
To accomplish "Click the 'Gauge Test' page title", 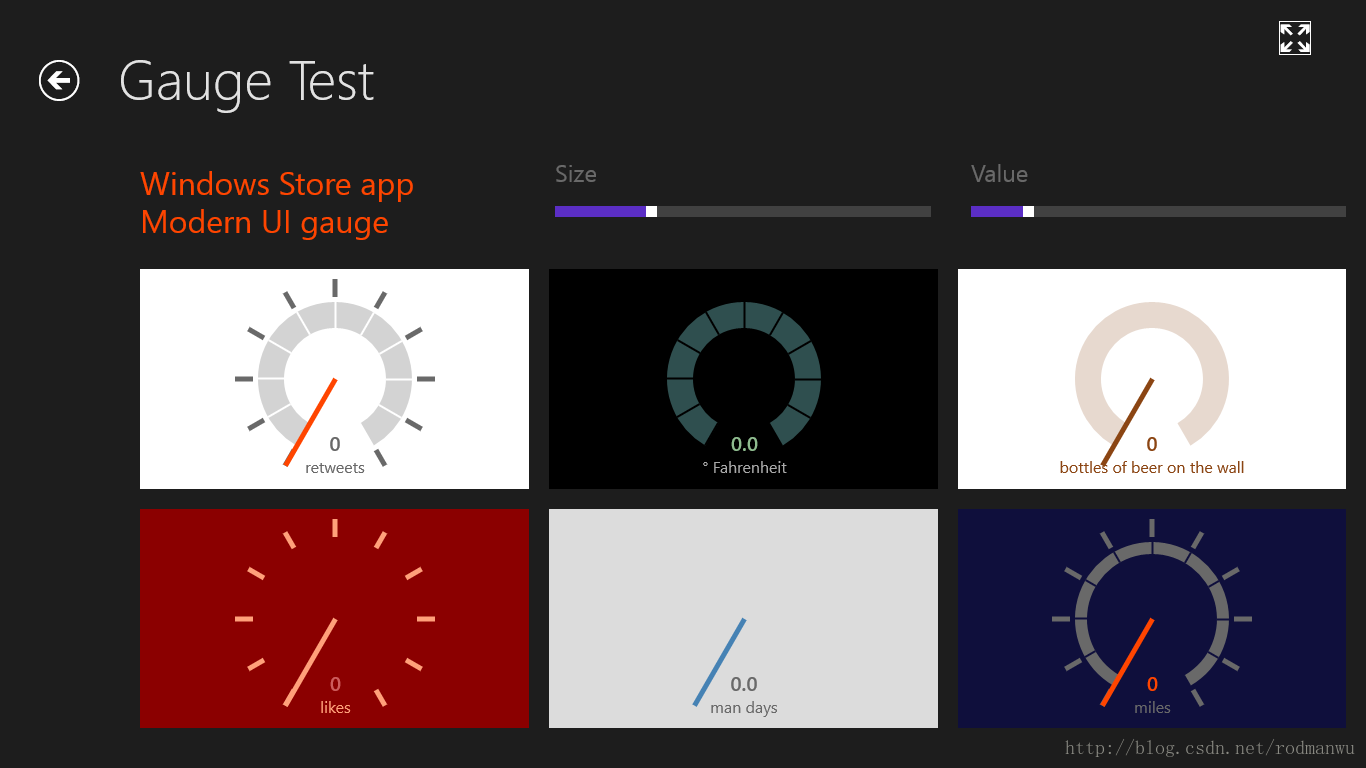I will [x=246, y=82].
